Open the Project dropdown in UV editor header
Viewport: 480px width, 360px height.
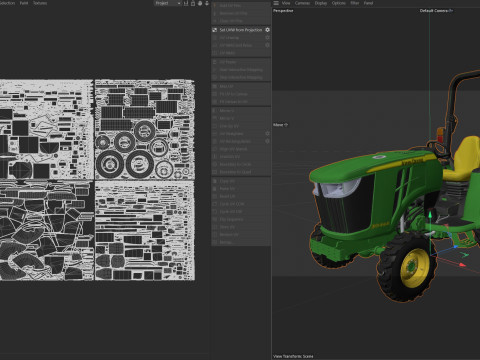pos(168,3)
